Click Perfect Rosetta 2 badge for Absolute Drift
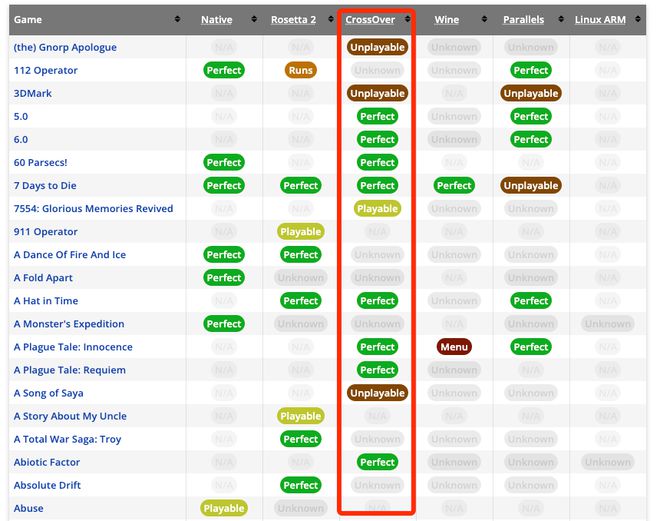The image size is (660, 521). pyautogui.click(x=301, y=485)
